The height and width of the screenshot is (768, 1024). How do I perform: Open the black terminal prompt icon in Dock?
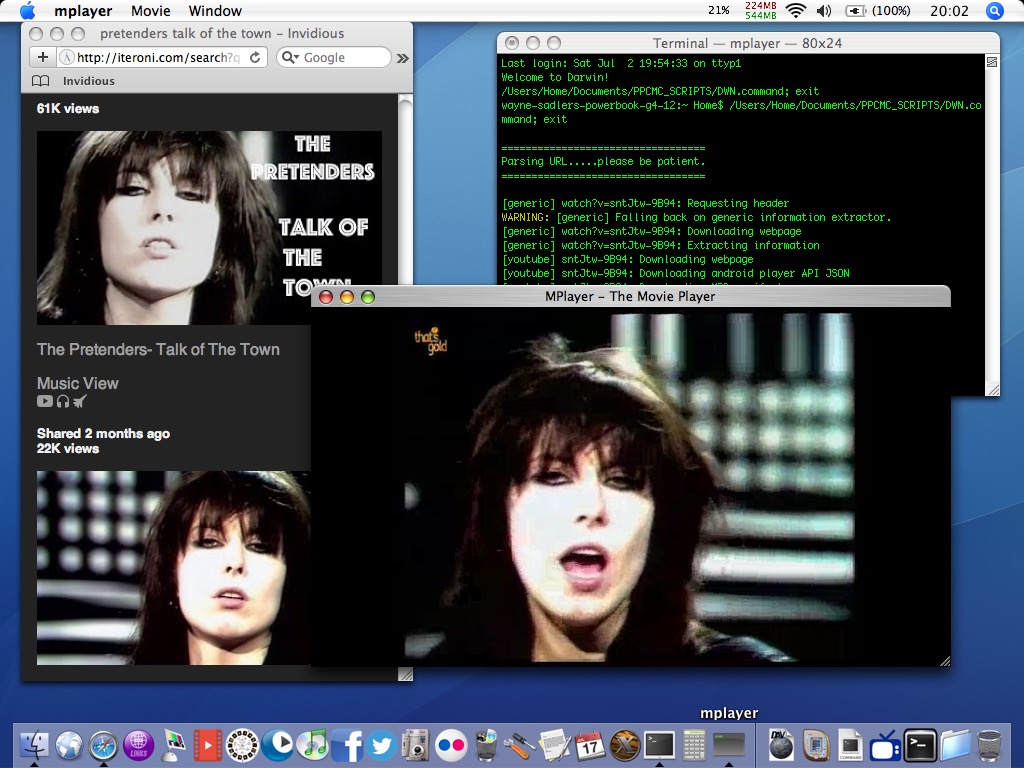[920, 745]
